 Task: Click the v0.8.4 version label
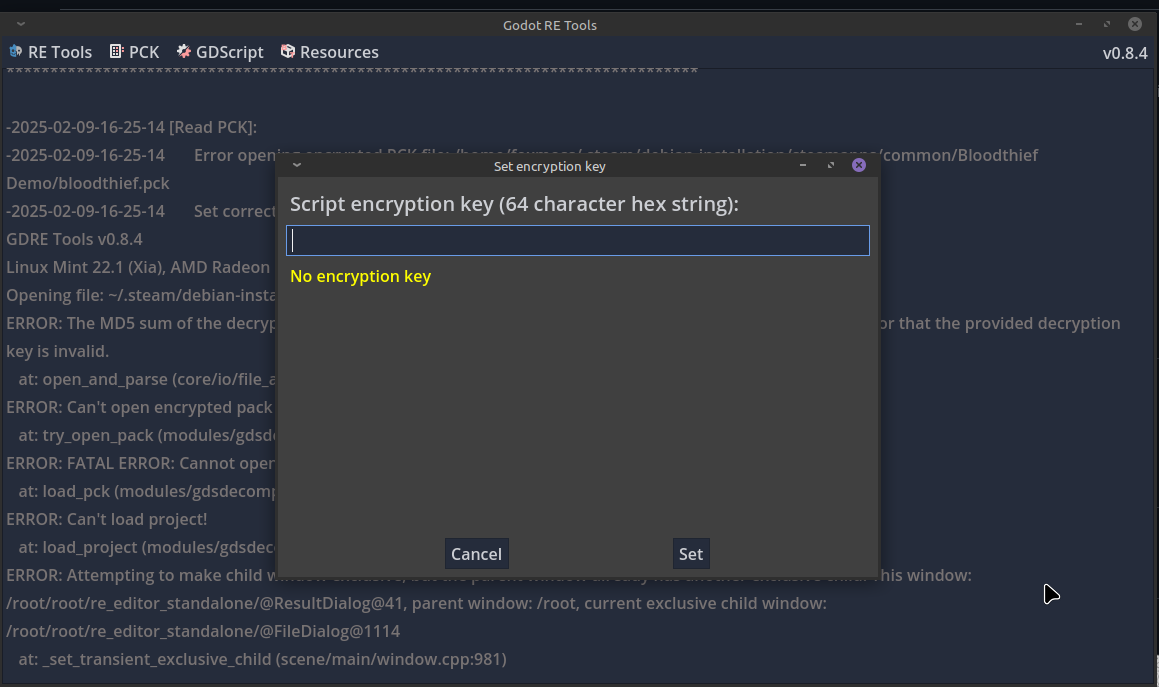[x=1125, y=53]
